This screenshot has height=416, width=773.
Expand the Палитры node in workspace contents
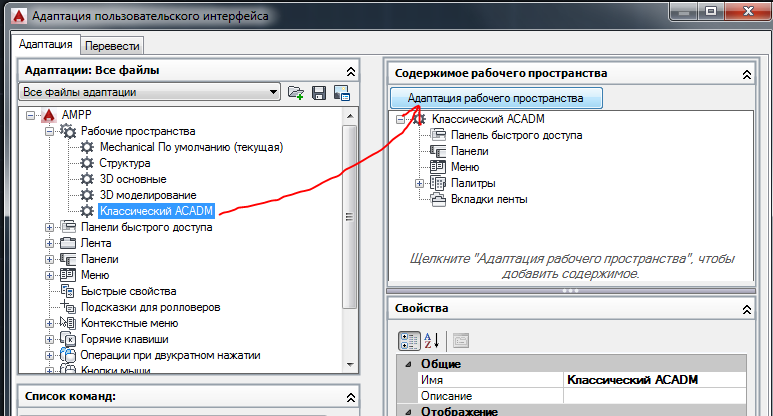click(x=419, y=183)
